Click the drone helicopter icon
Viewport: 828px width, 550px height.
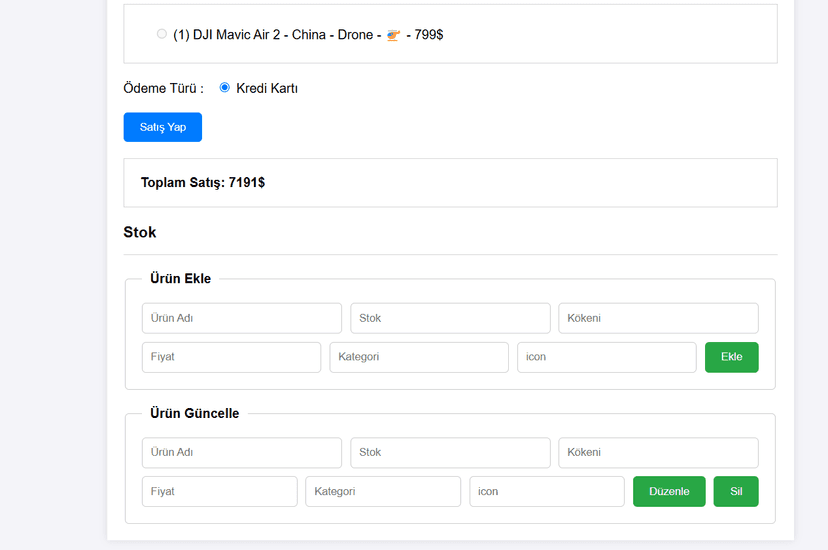tap(393, 35)
